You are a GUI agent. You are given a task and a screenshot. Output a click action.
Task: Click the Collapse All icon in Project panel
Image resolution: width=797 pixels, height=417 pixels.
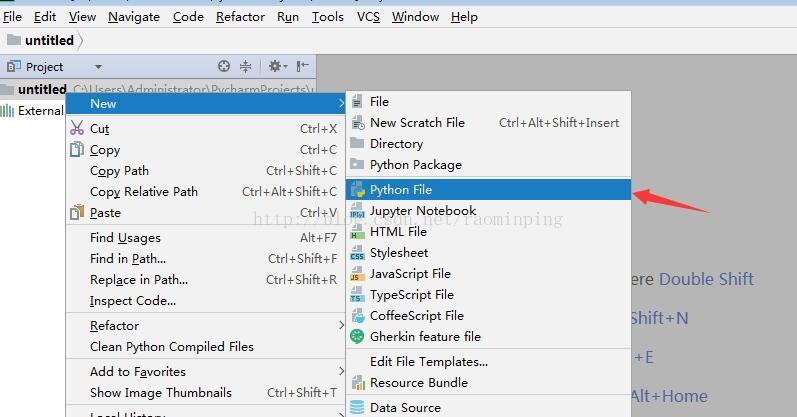[246, 67]
